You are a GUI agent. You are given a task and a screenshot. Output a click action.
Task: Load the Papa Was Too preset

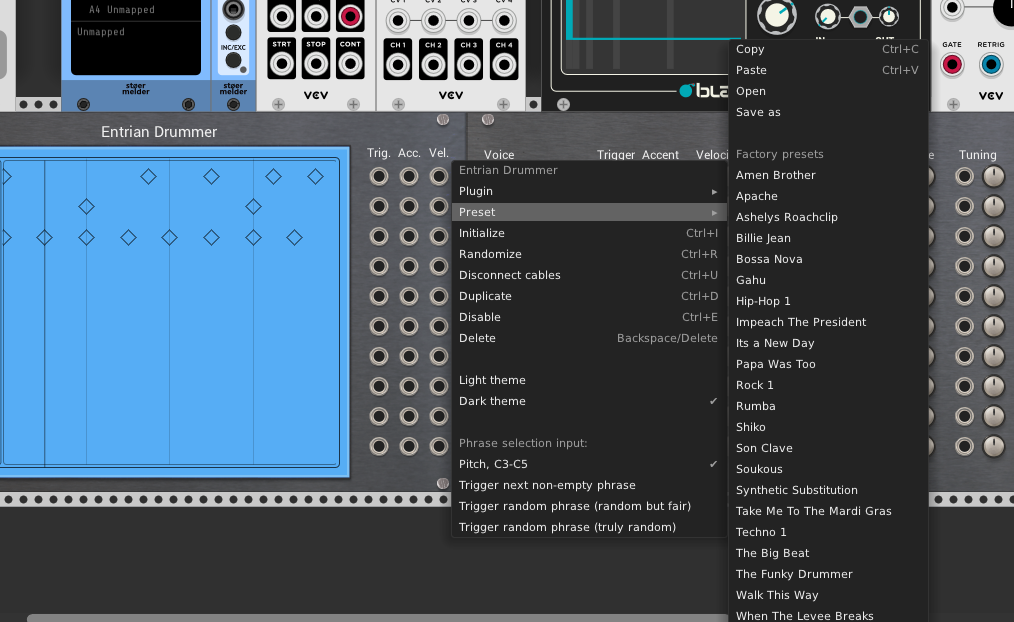click(x=828, y=365)
